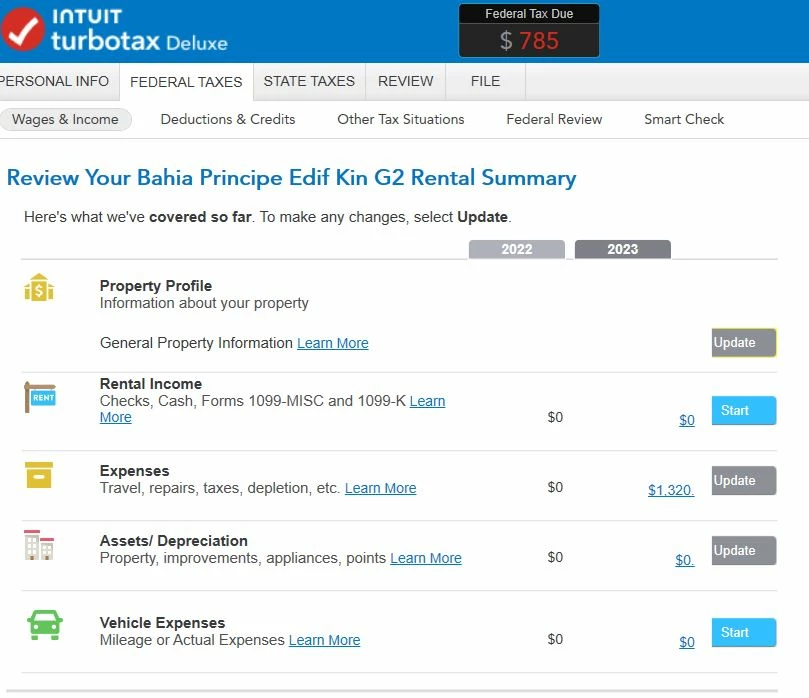Click the 2022 column header
Viewport: 809px width, 698px height.
point(516,249)
